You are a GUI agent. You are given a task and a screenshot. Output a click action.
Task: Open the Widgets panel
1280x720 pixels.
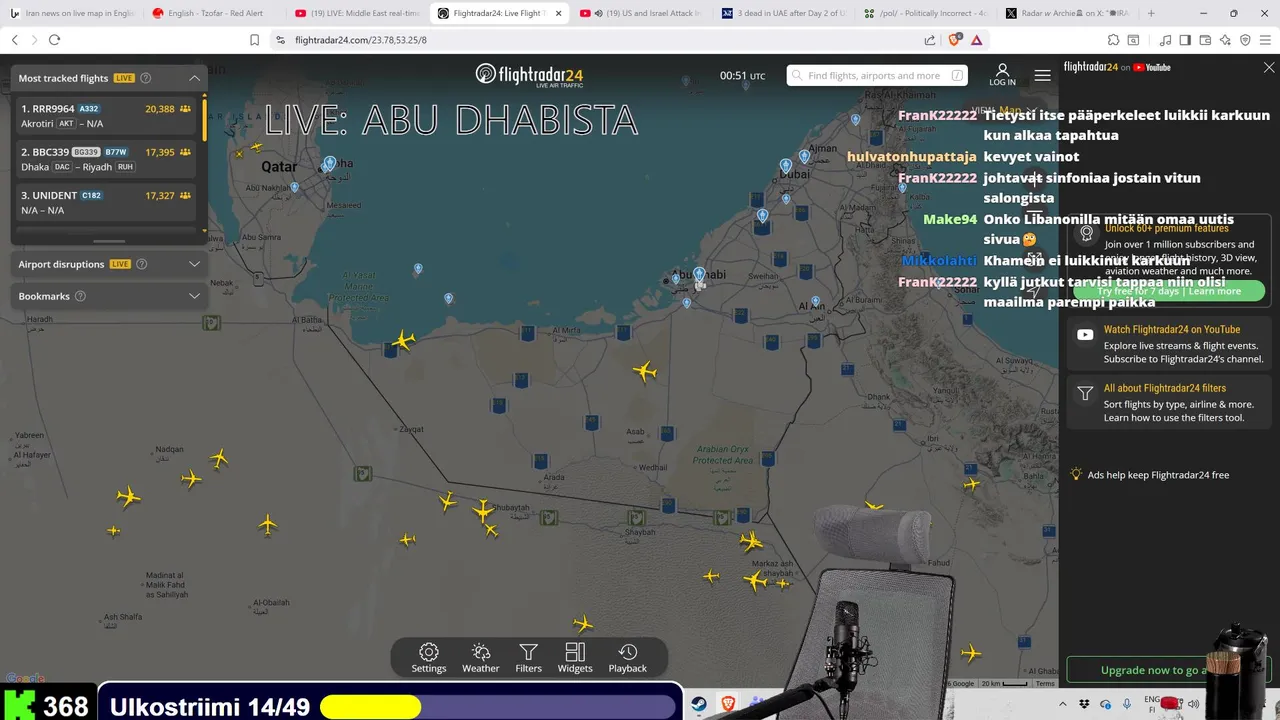coord(575,658)
